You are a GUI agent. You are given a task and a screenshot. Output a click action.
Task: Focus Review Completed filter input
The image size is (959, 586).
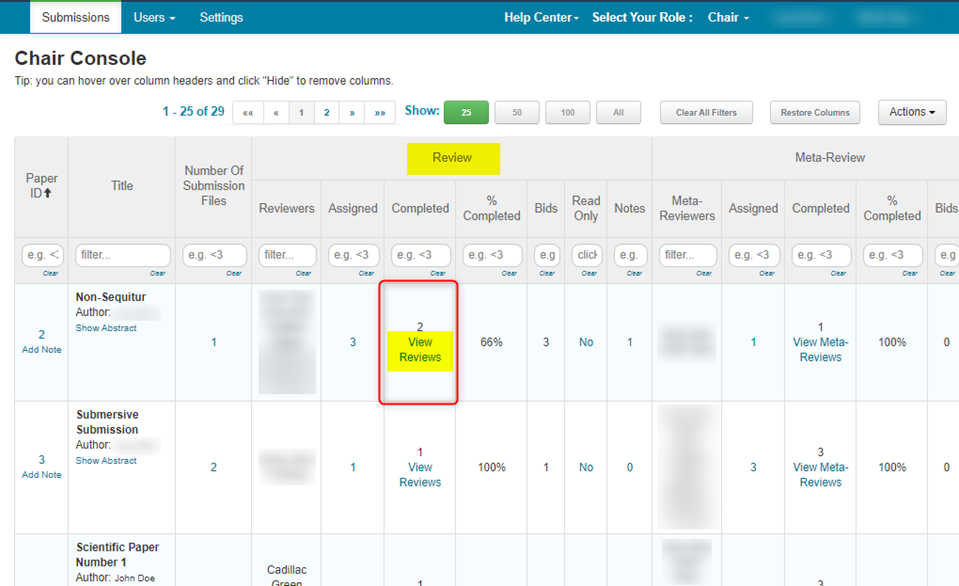421,254
